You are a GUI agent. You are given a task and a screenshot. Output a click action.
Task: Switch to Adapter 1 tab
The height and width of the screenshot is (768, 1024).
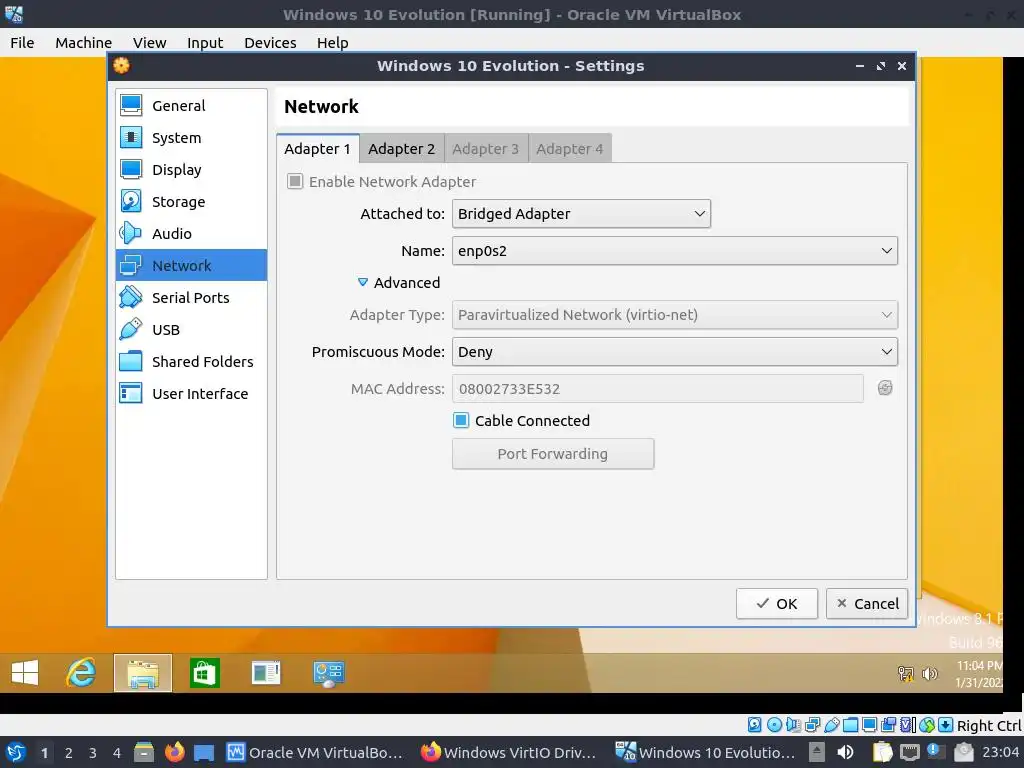pos(317,149)
